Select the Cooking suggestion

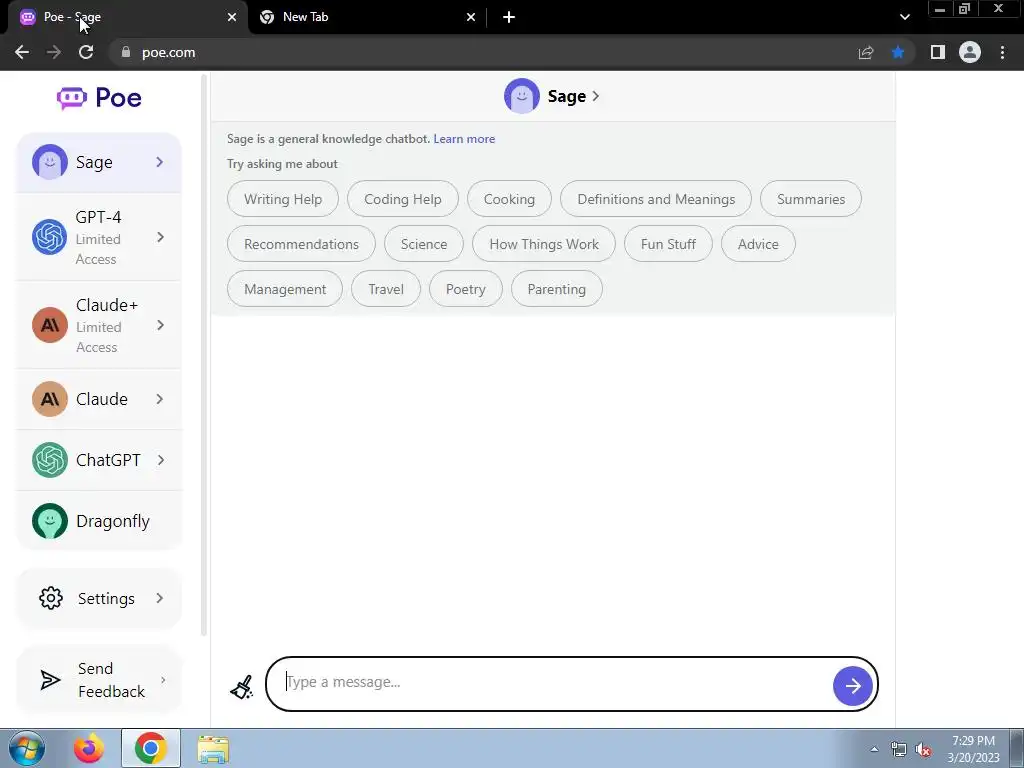(x=509, y=199)
